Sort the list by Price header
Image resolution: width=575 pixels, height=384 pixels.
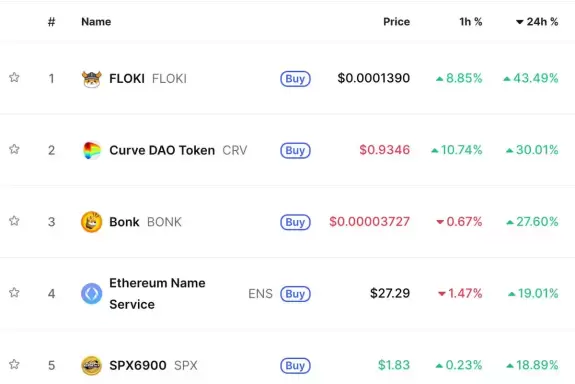coord(396,22)
